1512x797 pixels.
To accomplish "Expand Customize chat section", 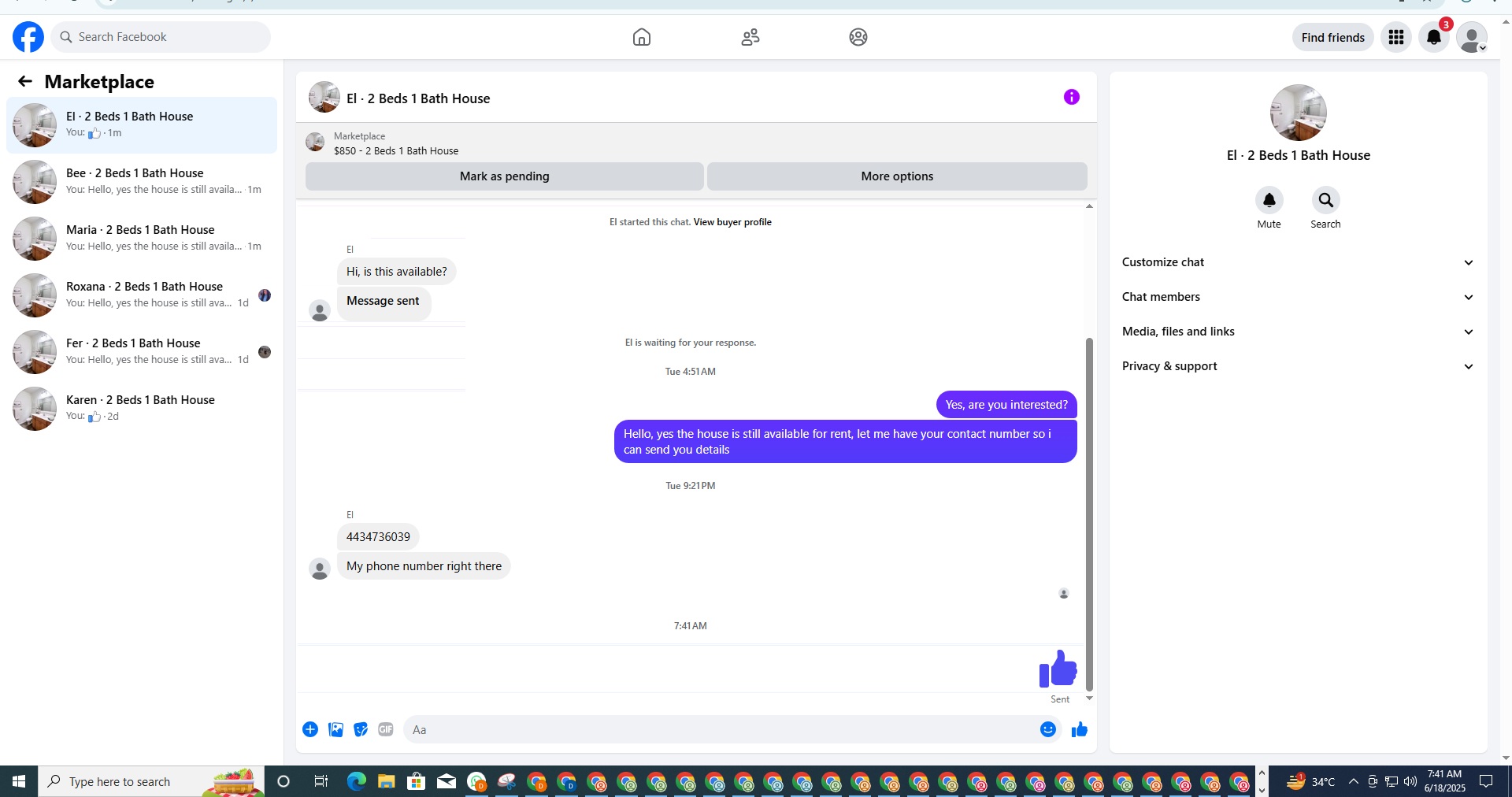I will 1298,262.
